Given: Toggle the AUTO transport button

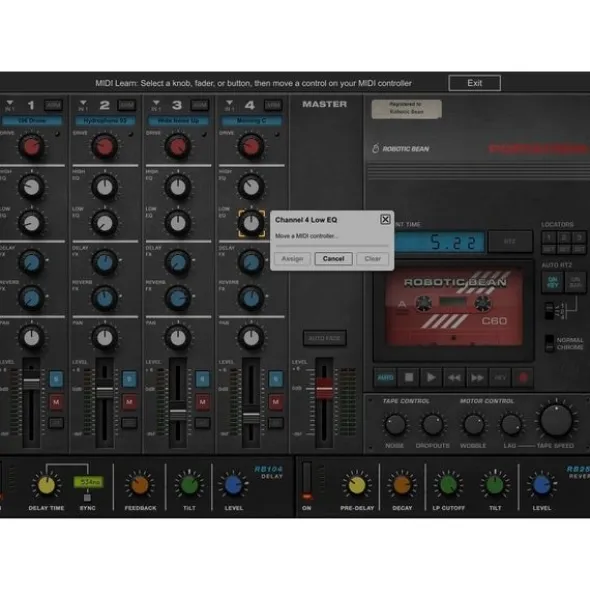Looking at the screenshot, I should pos(385,378).
